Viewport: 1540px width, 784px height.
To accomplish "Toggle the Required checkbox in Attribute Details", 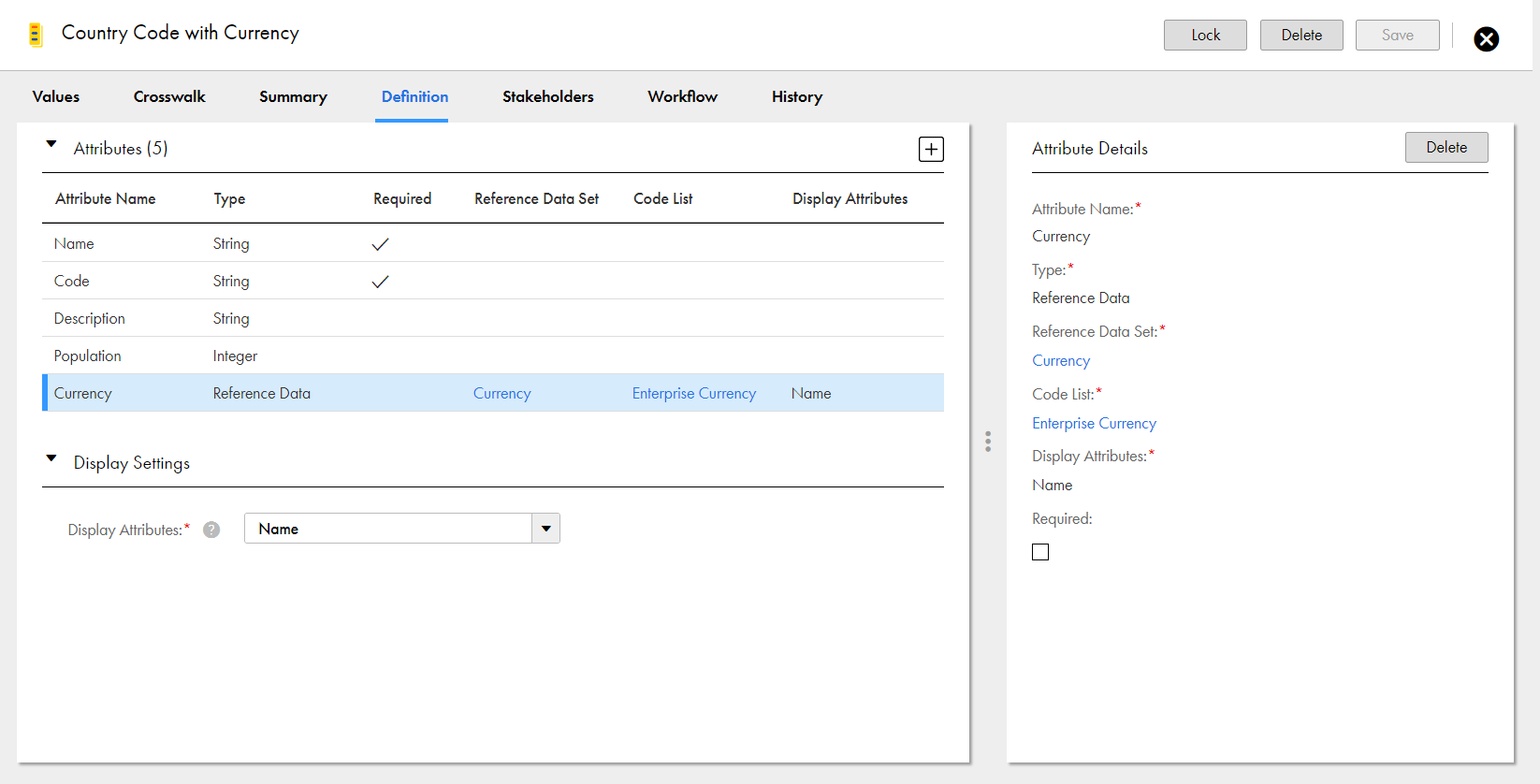I will click(1040, 552).
